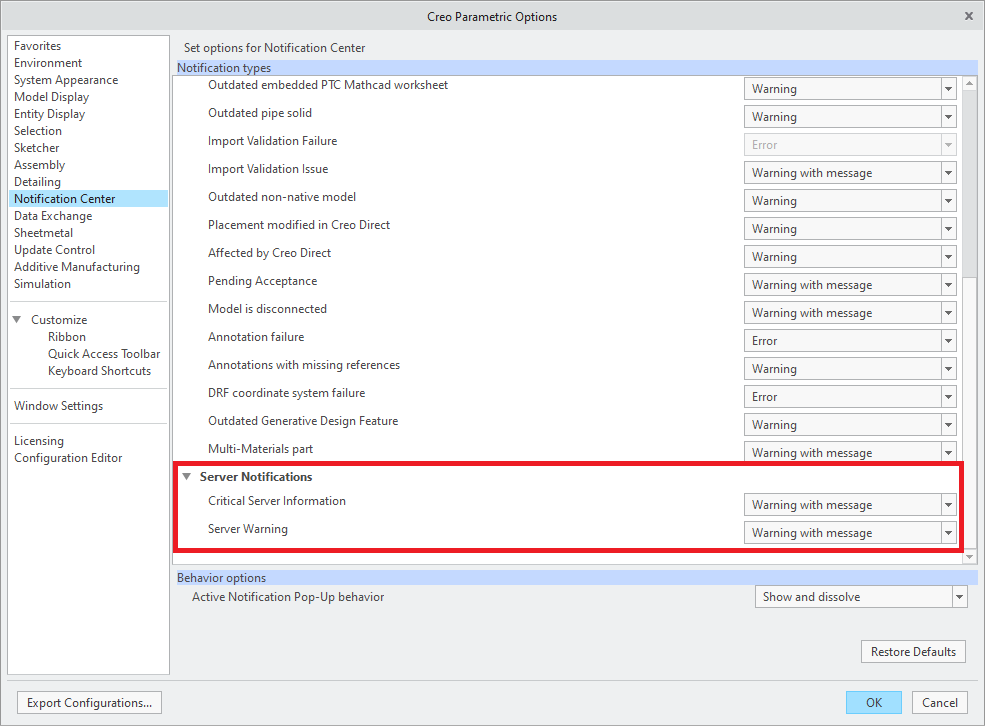The image size is (985, 726).
Task: Open Keyboard Shortcuts customization
Action: pyautogui.click(x=99, y=371)
